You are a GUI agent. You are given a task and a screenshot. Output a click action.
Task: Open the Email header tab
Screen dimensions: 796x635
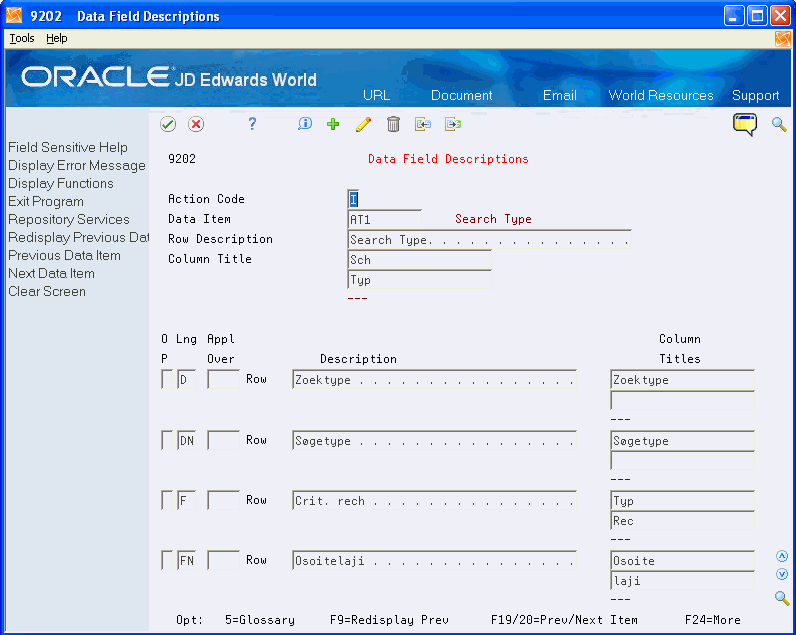coord(559,95)
